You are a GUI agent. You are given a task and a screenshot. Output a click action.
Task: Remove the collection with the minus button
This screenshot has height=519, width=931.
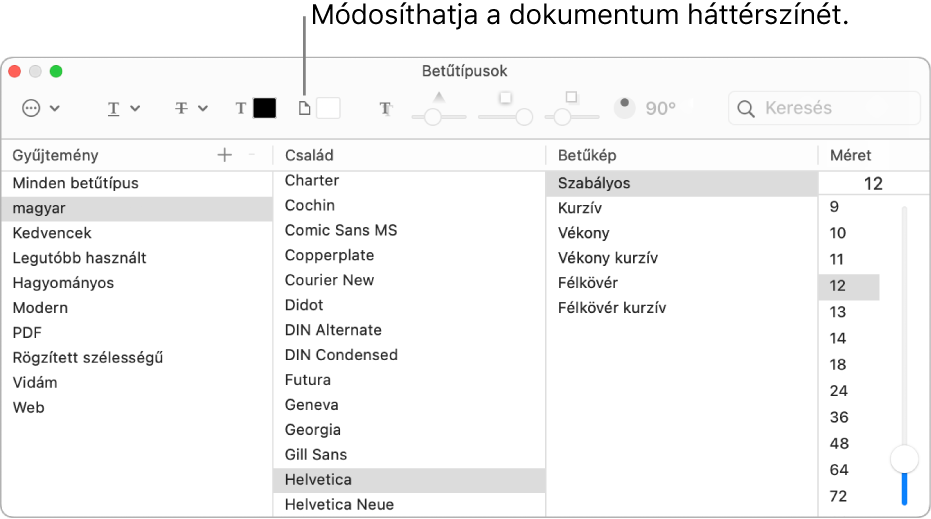pyautogui.click(x=252, y=155)
